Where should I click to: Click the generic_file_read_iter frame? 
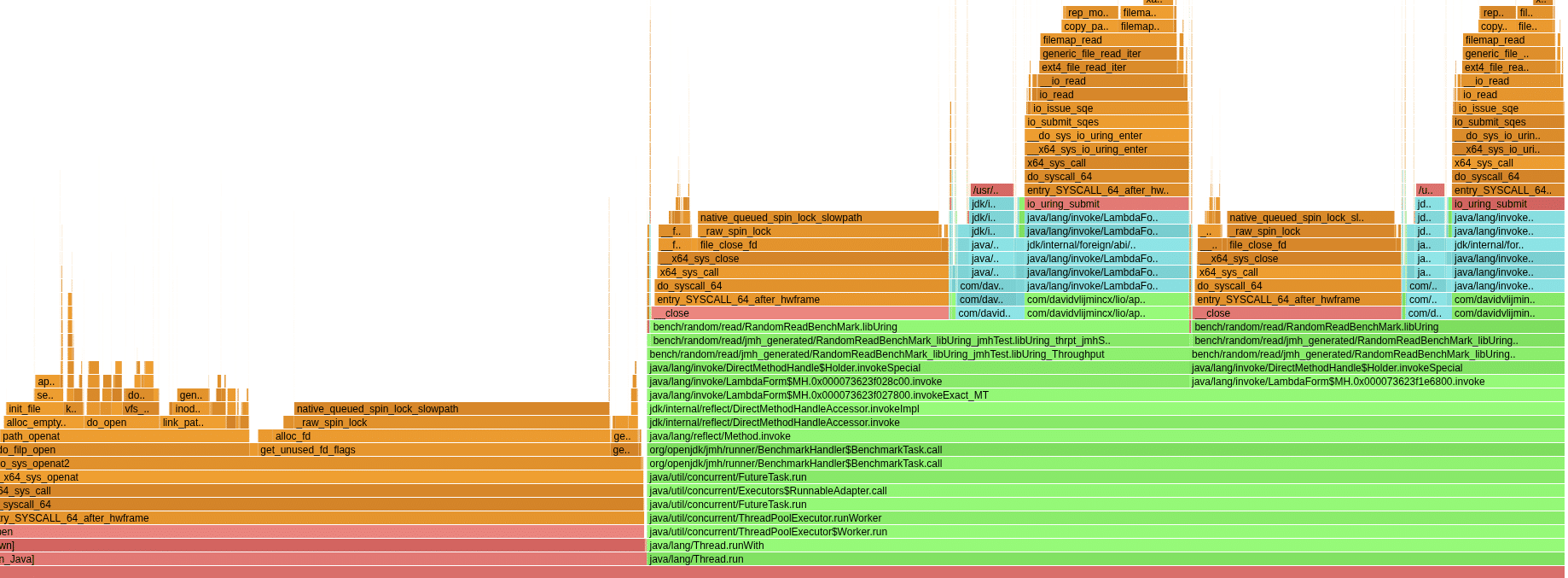pos(1109,54)
